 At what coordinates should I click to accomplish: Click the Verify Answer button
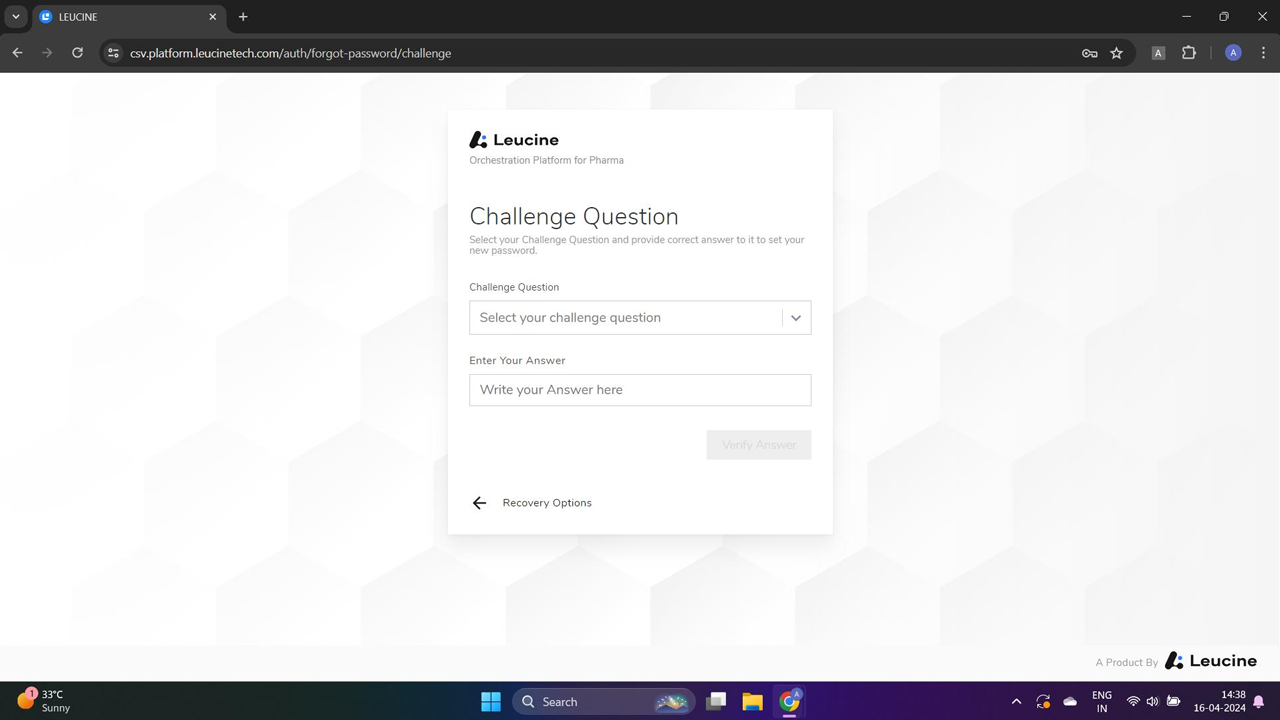pos(758,444)
